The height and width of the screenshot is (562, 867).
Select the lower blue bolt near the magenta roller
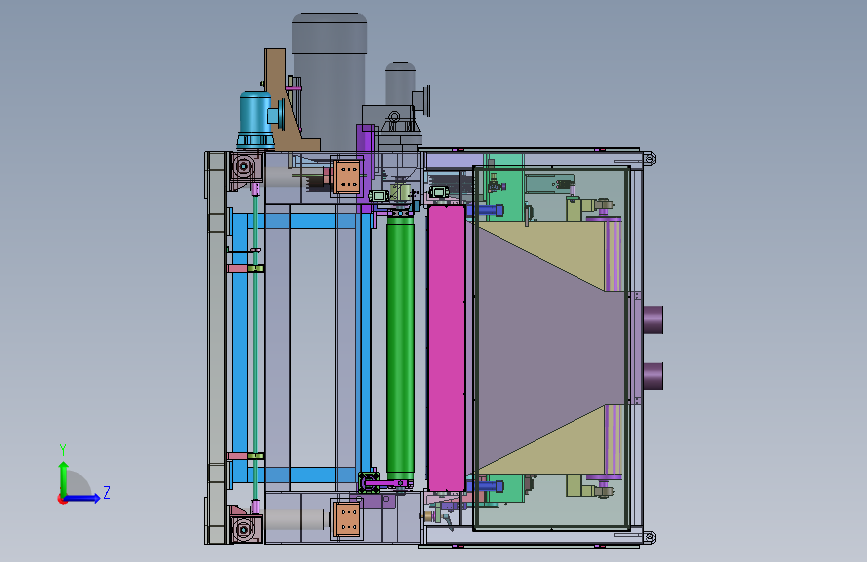[x=485, y=486]
